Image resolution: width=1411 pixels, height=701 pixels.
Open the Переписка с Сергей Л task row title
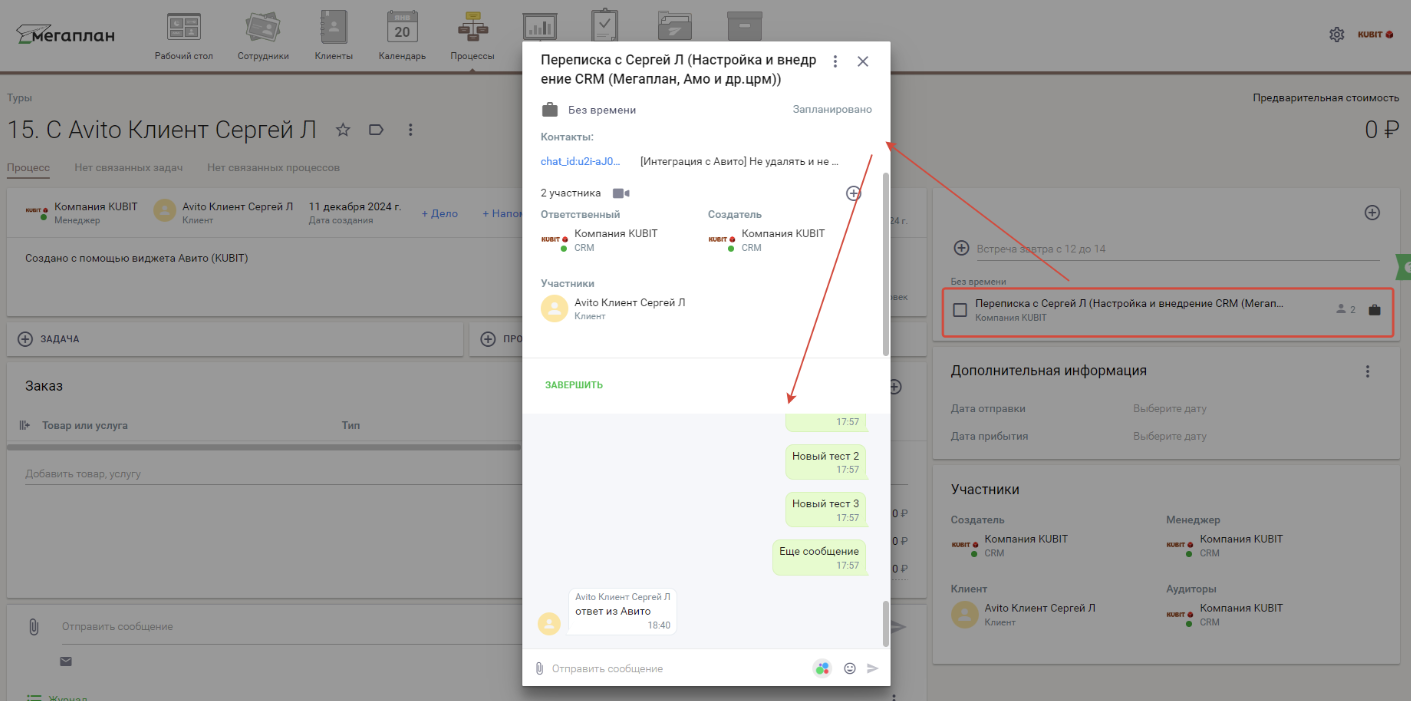tap(1129, 303)
